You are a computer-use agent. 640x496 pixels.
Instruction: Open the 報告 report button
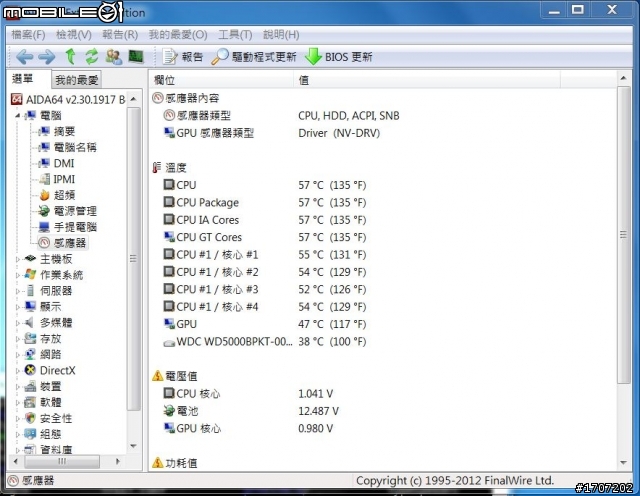[183, 57]
